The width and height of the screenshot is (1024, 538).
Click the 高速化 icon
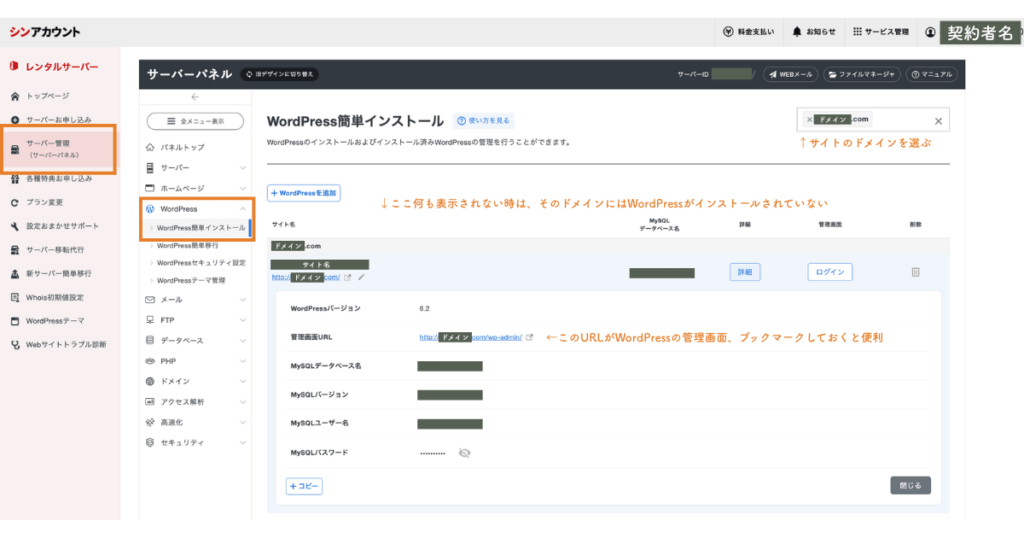[150, 422]
